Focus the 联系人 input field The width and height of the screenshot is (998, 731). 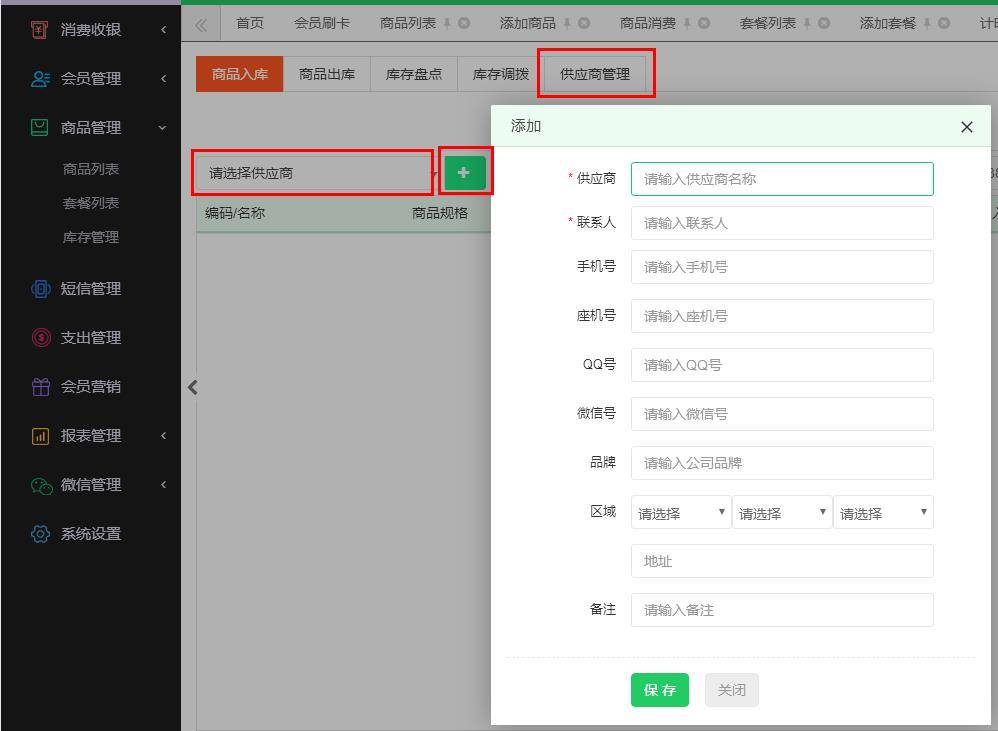pos(782,223)
